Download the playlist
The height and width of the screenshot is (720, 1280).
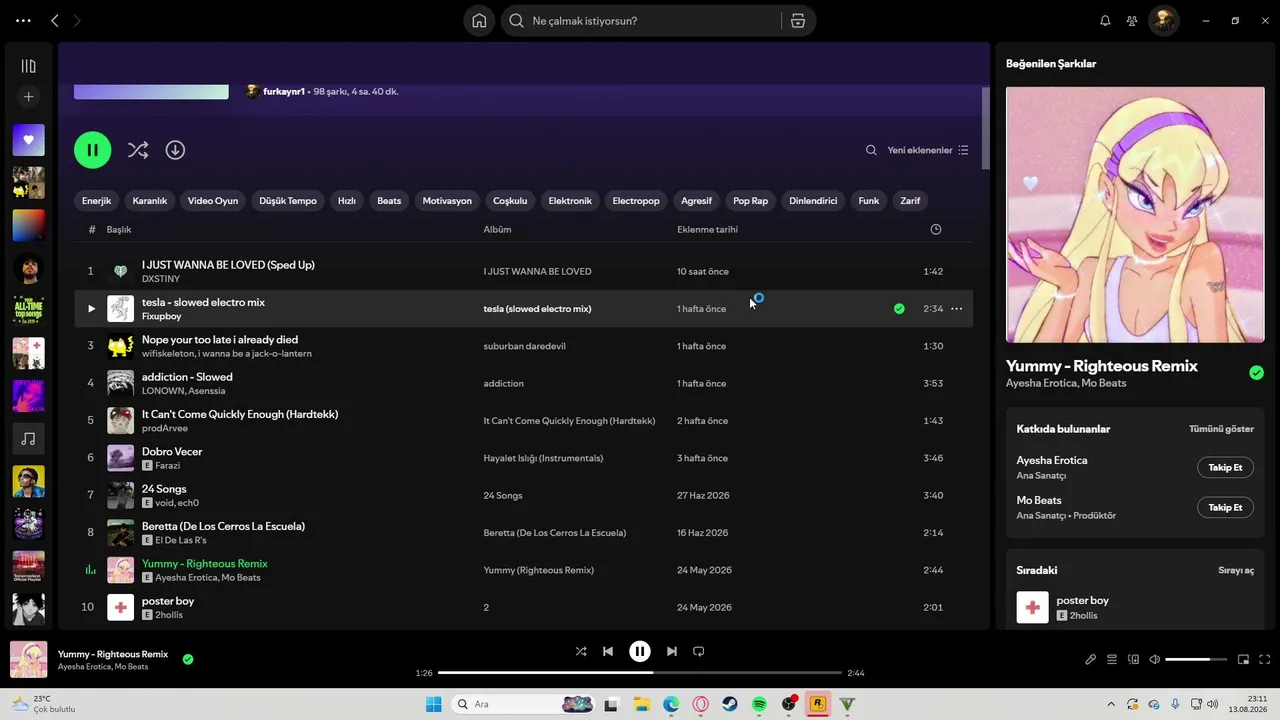point(175,150)
